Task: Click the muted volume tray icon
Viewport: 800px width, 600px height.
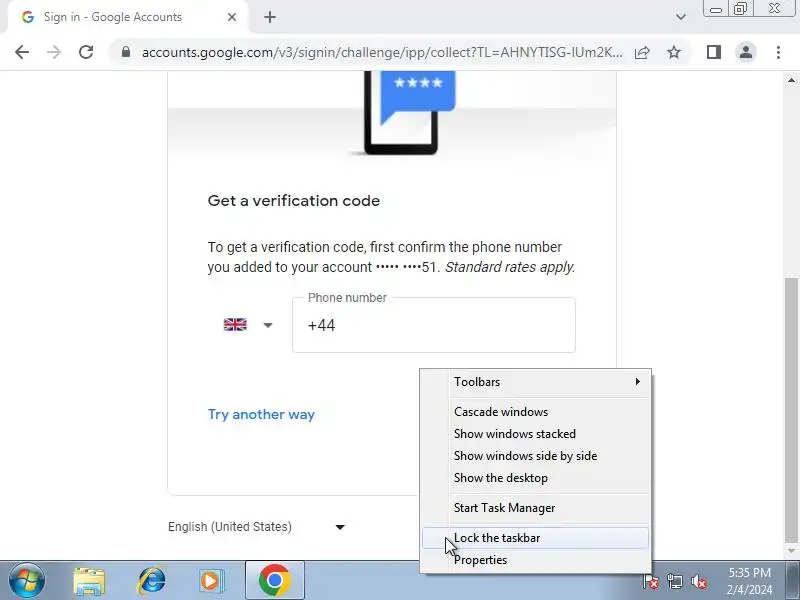Action: tap(698, 581)
